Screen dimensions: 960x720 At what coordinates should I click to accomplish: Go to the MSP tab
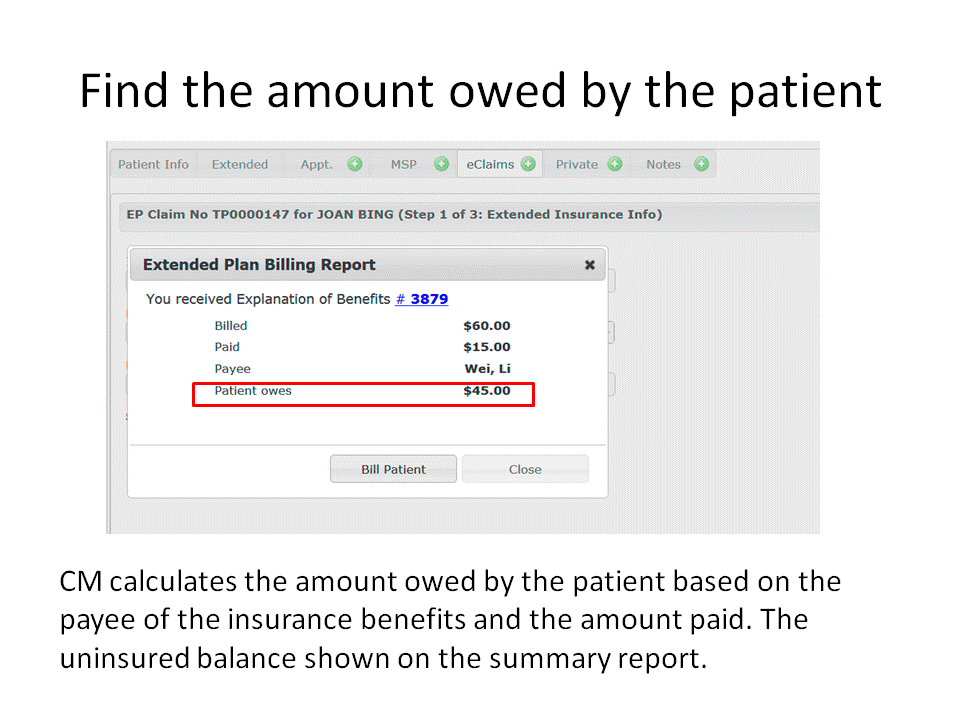(x=404, y=164)
